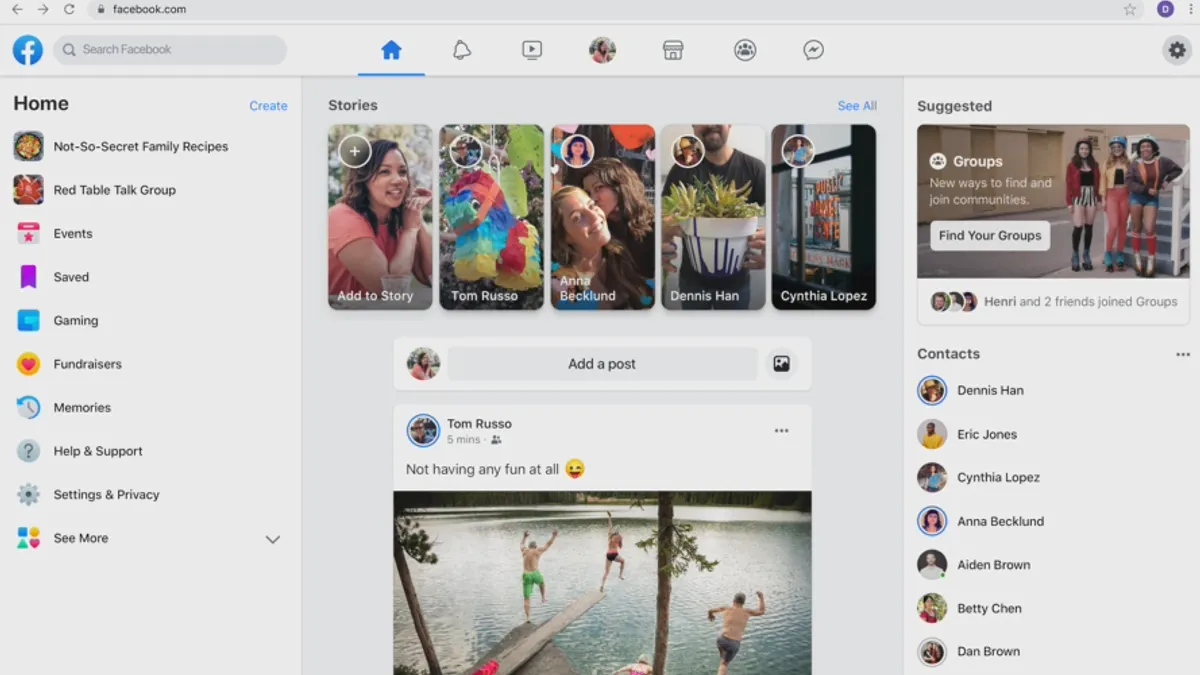
Task: Click the browser reload button
Action: (69, 9)
